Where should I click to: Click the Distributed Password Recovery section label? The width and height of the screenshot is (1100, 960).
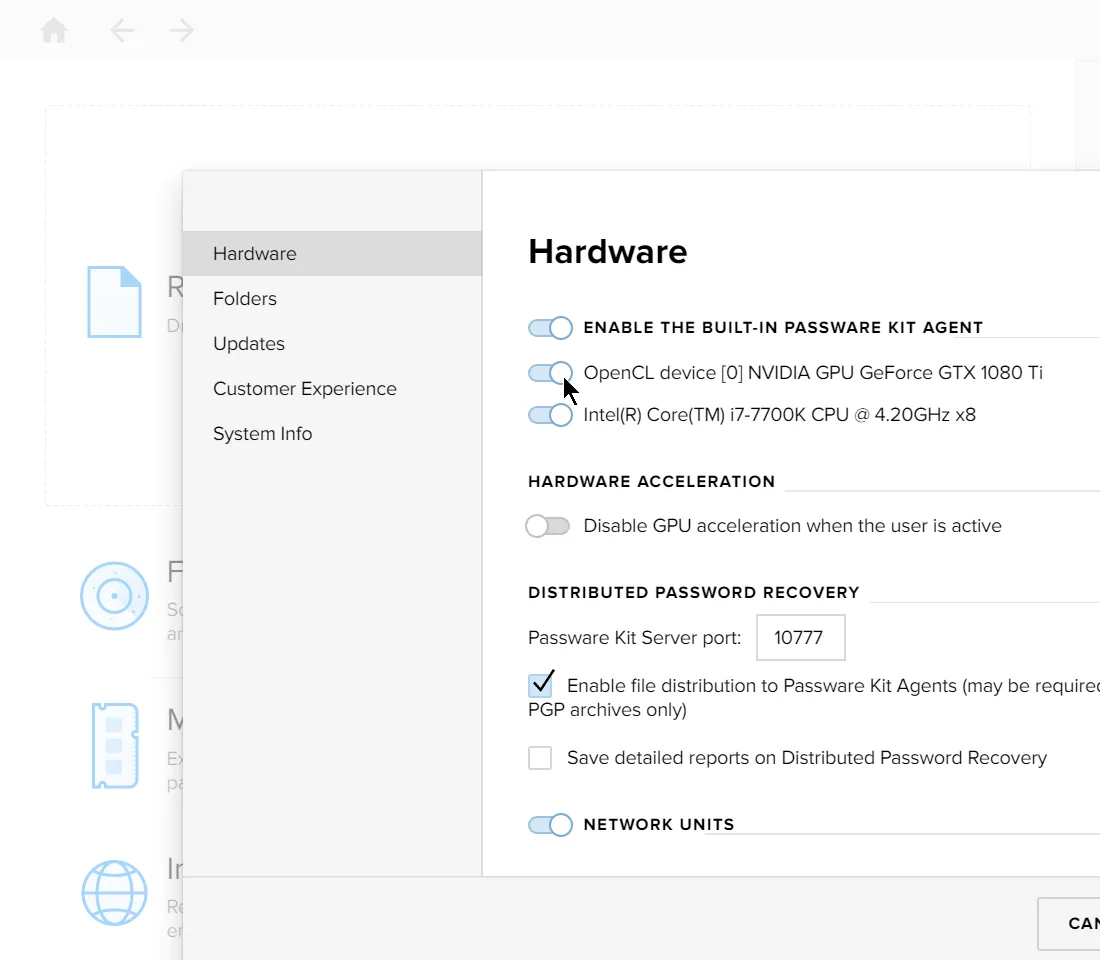click(694, 592)
